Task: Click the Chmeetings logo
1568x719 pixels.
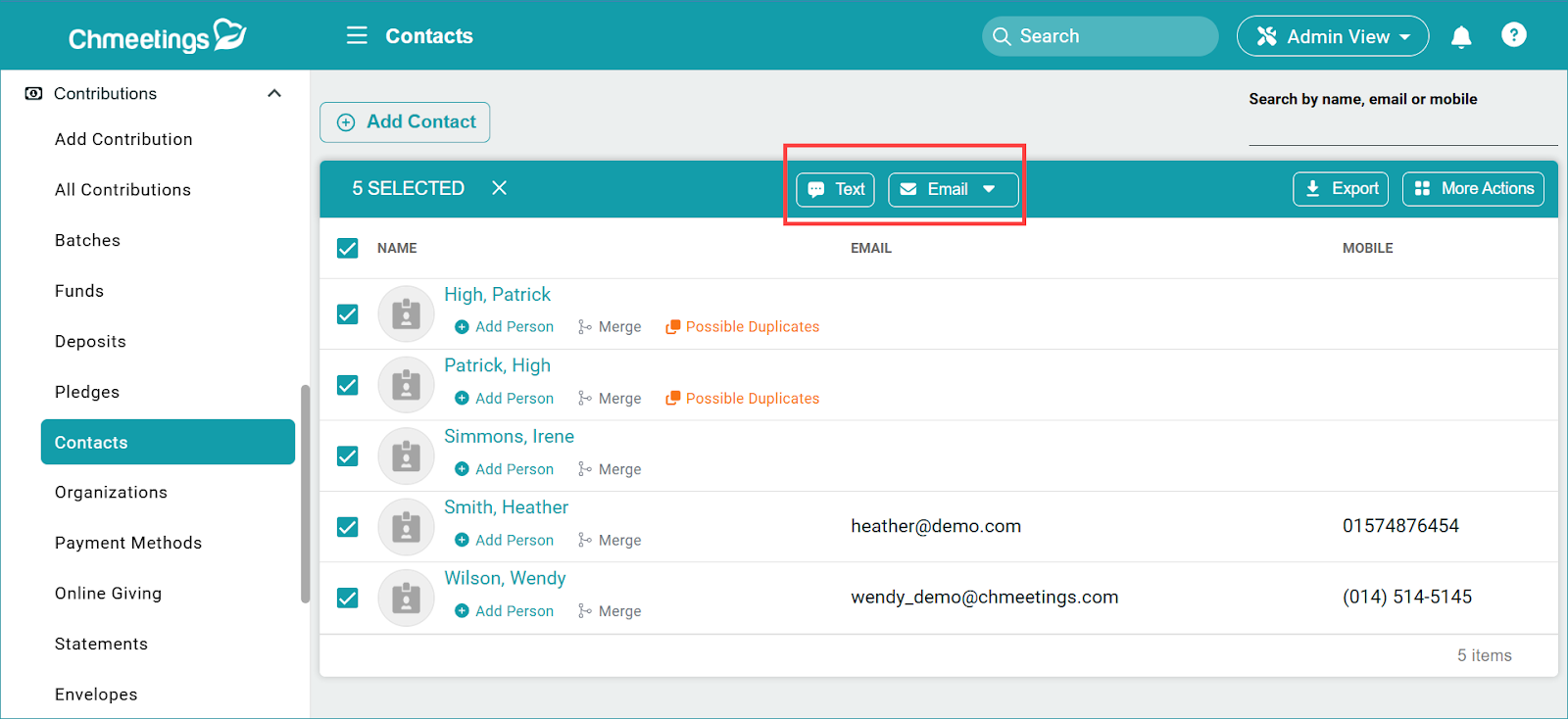Action: [x=157, y=37]
